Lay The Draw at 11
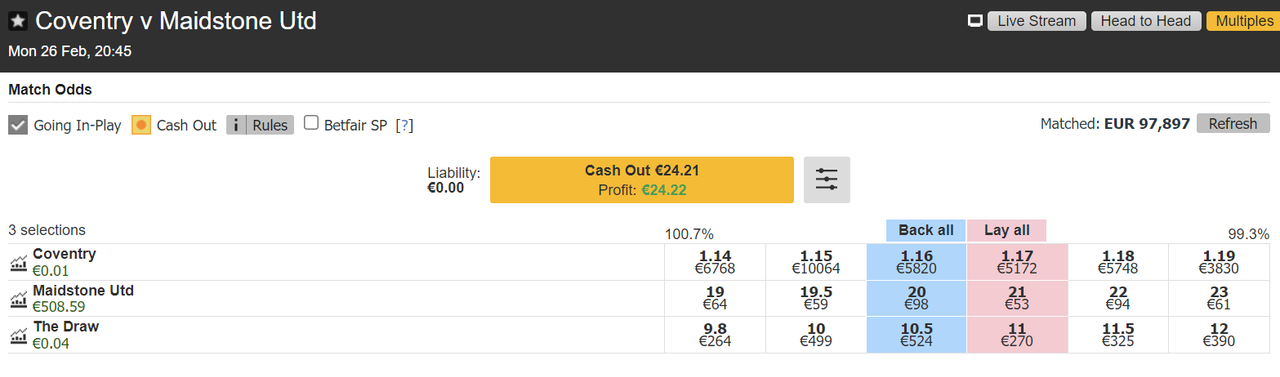Viewport: 1280px width, 377px height. 1017,334
